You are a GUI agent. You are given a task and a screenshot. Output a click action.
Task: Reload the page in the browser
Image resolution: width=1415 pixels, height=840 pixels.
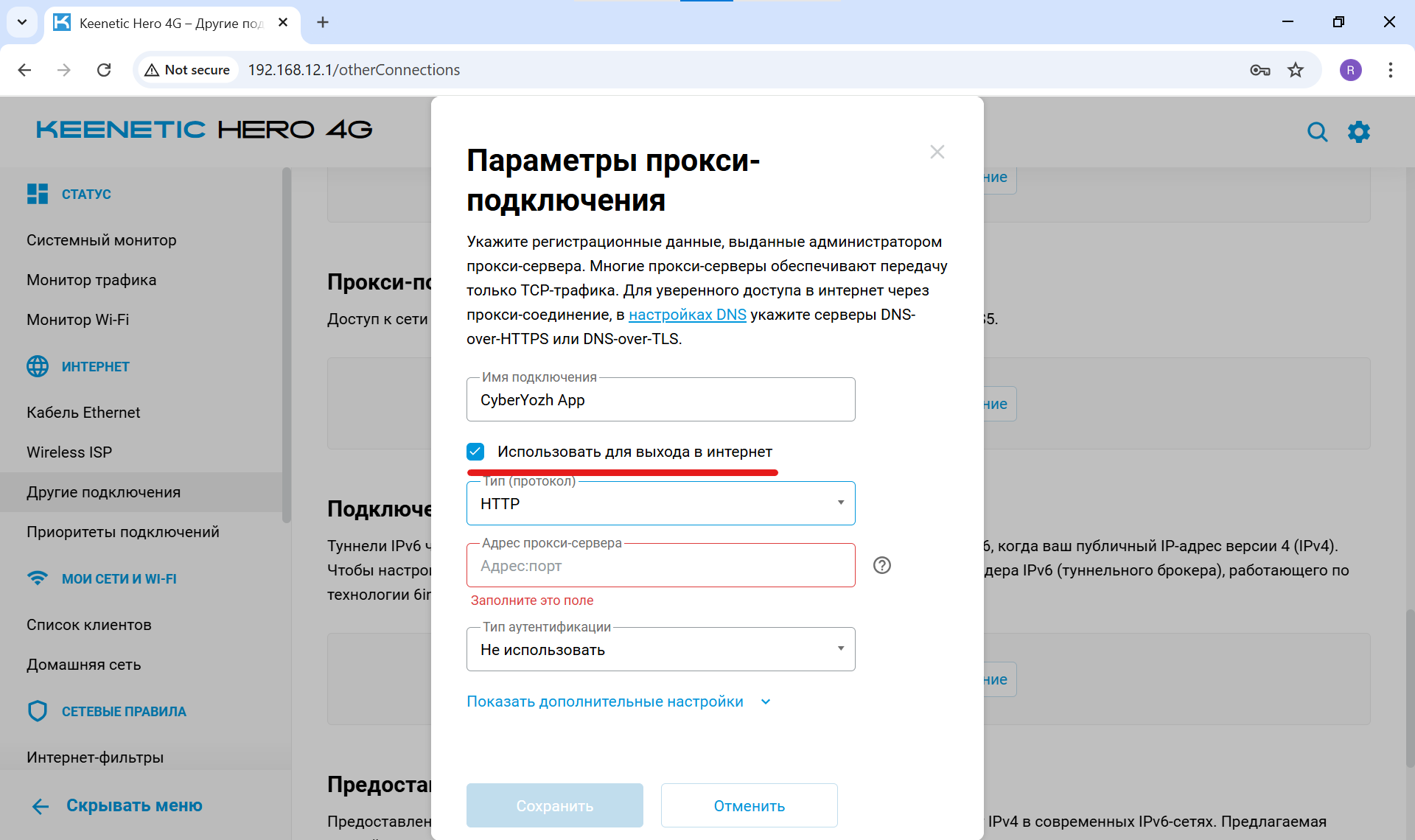point(104,69)
